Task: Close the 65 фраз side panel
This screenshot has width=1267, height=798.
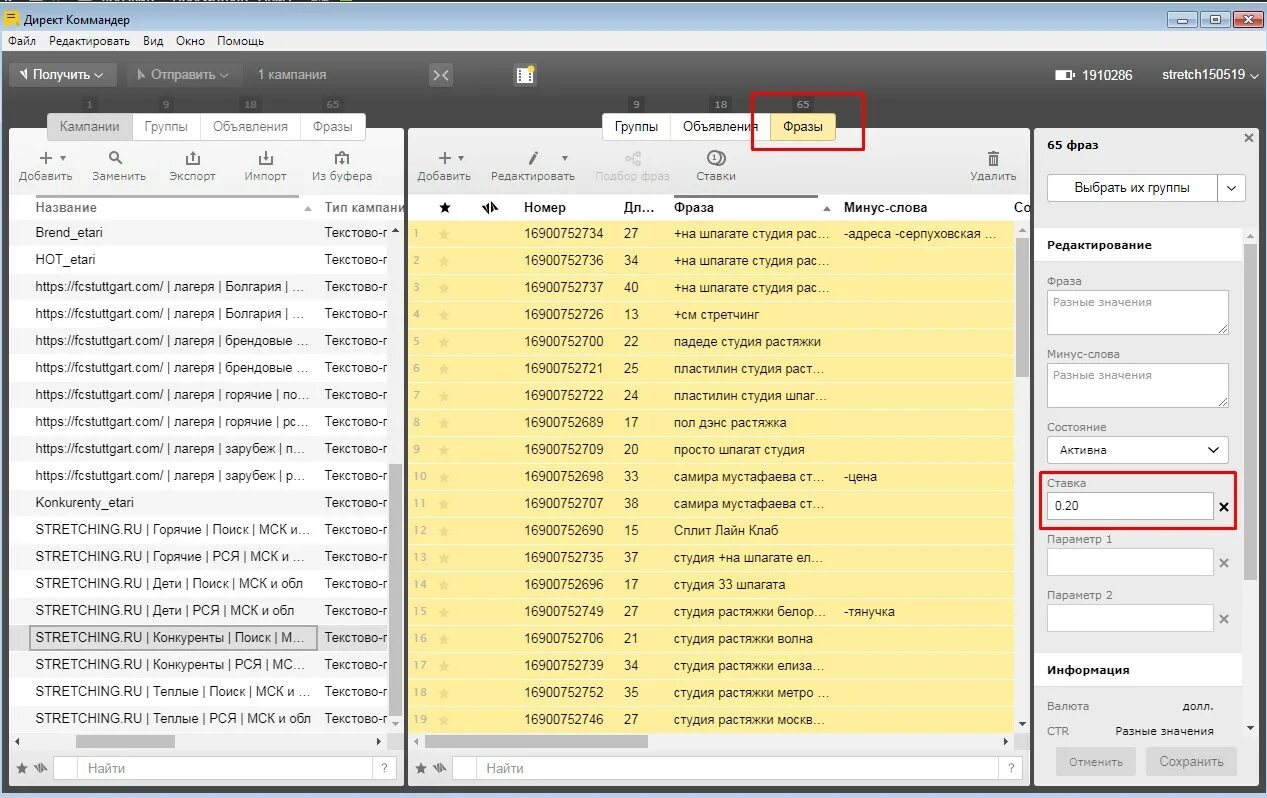Action: click(x=1249, y=138)
